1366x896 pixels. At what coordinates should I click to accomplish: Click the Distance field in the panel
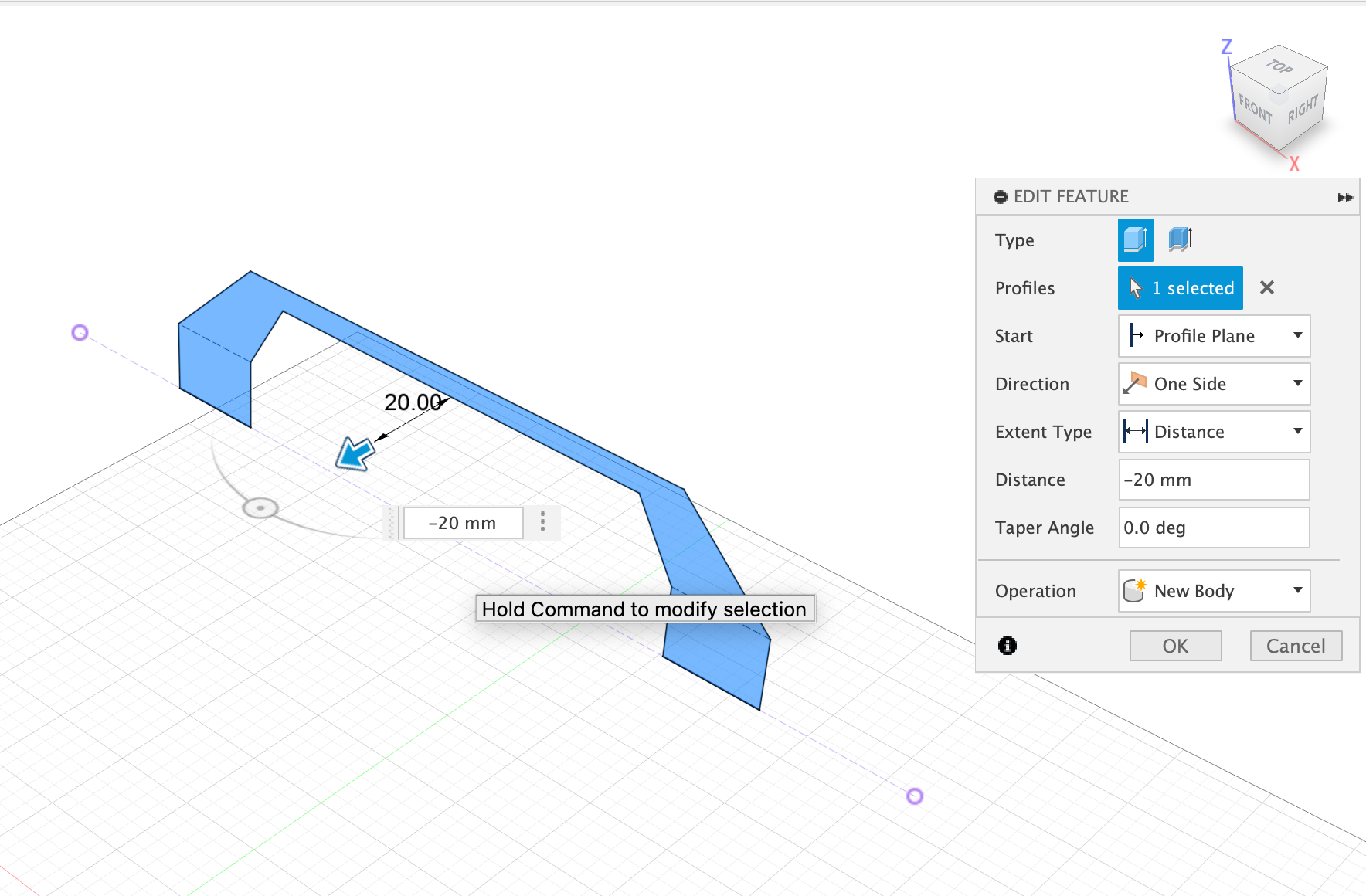coord(1215,480)
